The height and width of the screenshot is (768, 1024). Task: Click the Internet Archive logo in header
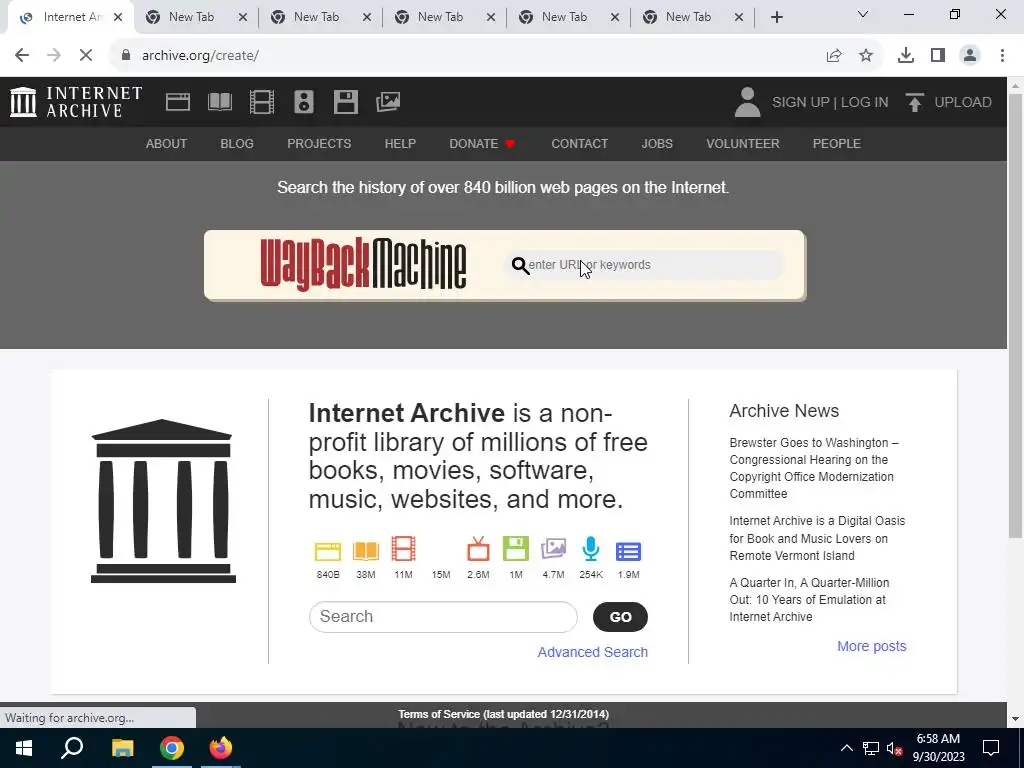coord(76,102)
